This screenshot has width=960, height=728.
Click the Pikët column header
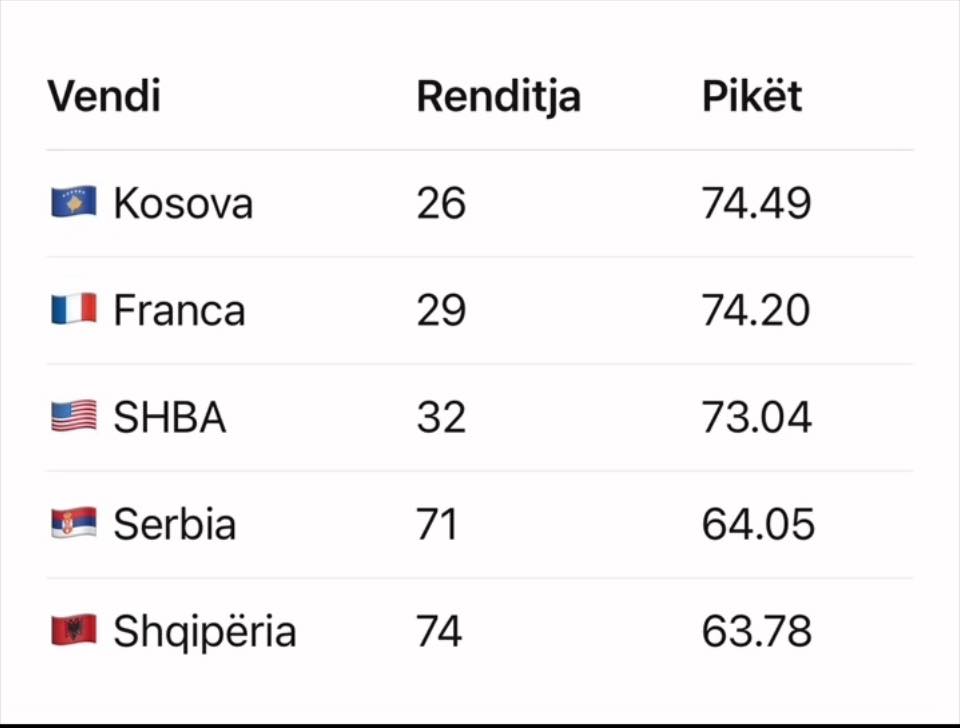click(752, 97)
